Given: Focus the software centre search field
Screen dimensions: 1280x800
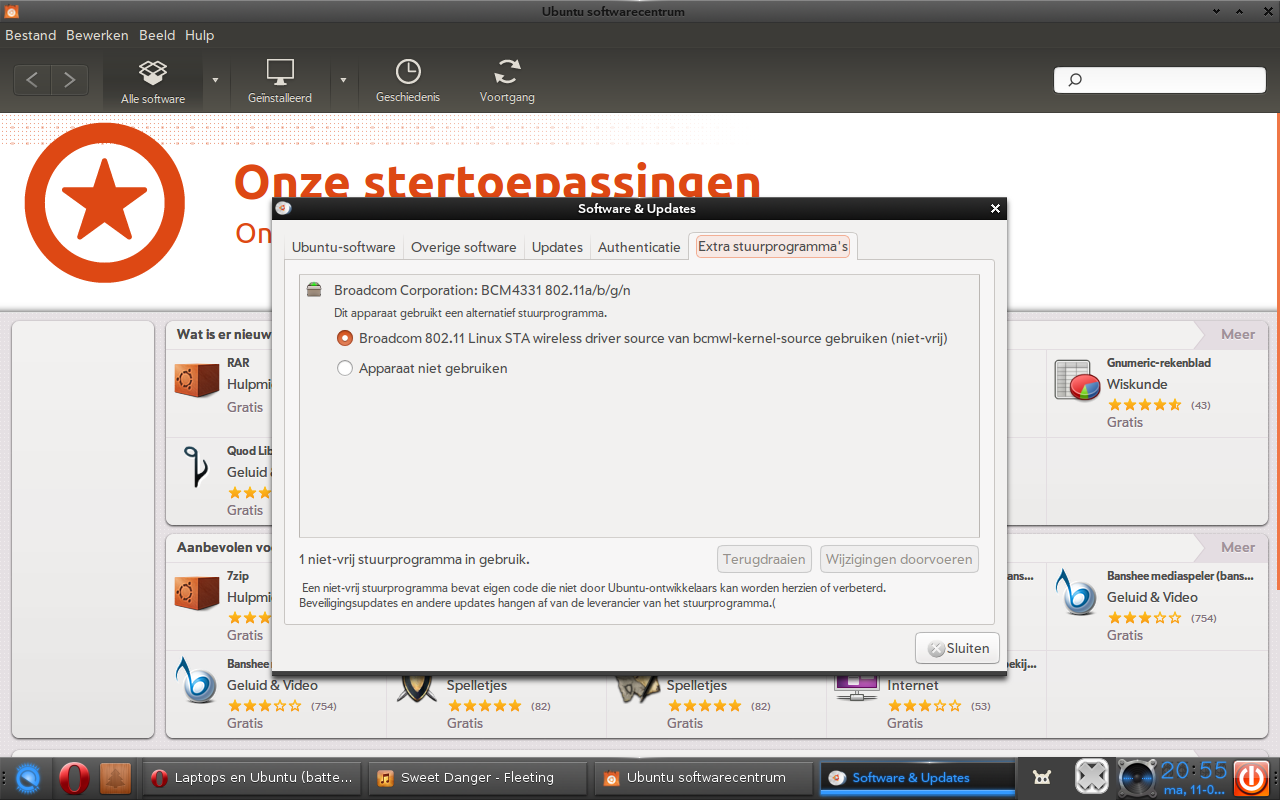Looking at the screenshot, I should 1160,80.
